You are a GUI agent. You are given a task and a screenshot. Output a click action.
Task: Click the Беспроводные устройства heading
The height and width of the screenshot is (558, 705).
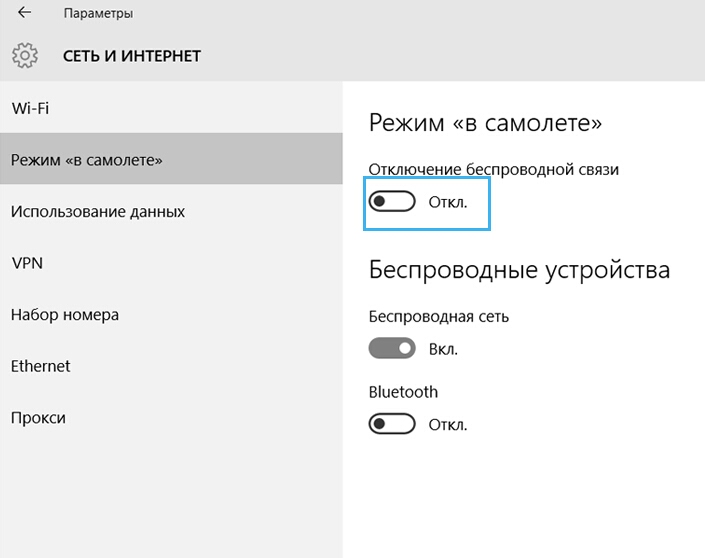519,271
